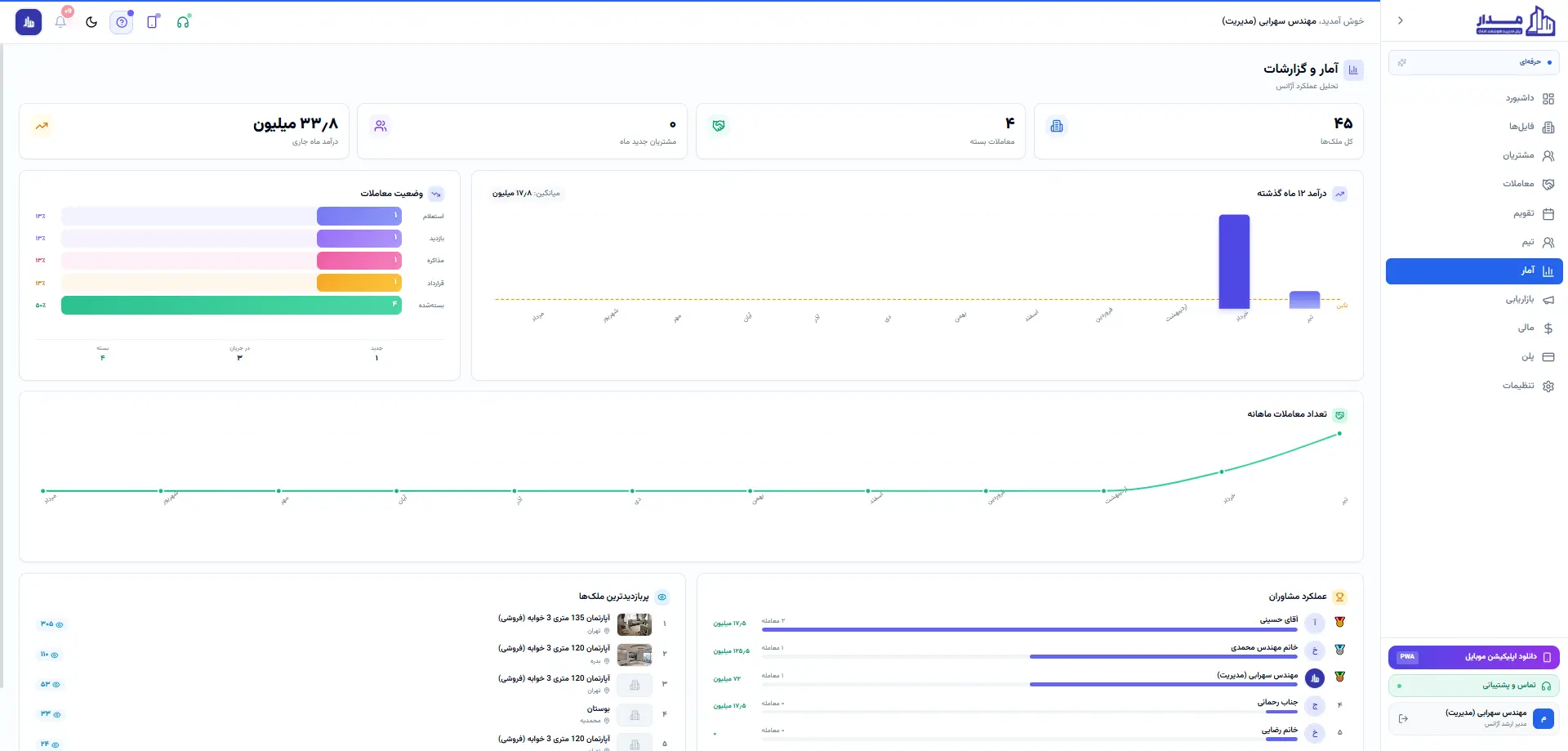Click advisor آقای حسینی name
The height and width of the screenshot is (751, 1568).
1279,619
